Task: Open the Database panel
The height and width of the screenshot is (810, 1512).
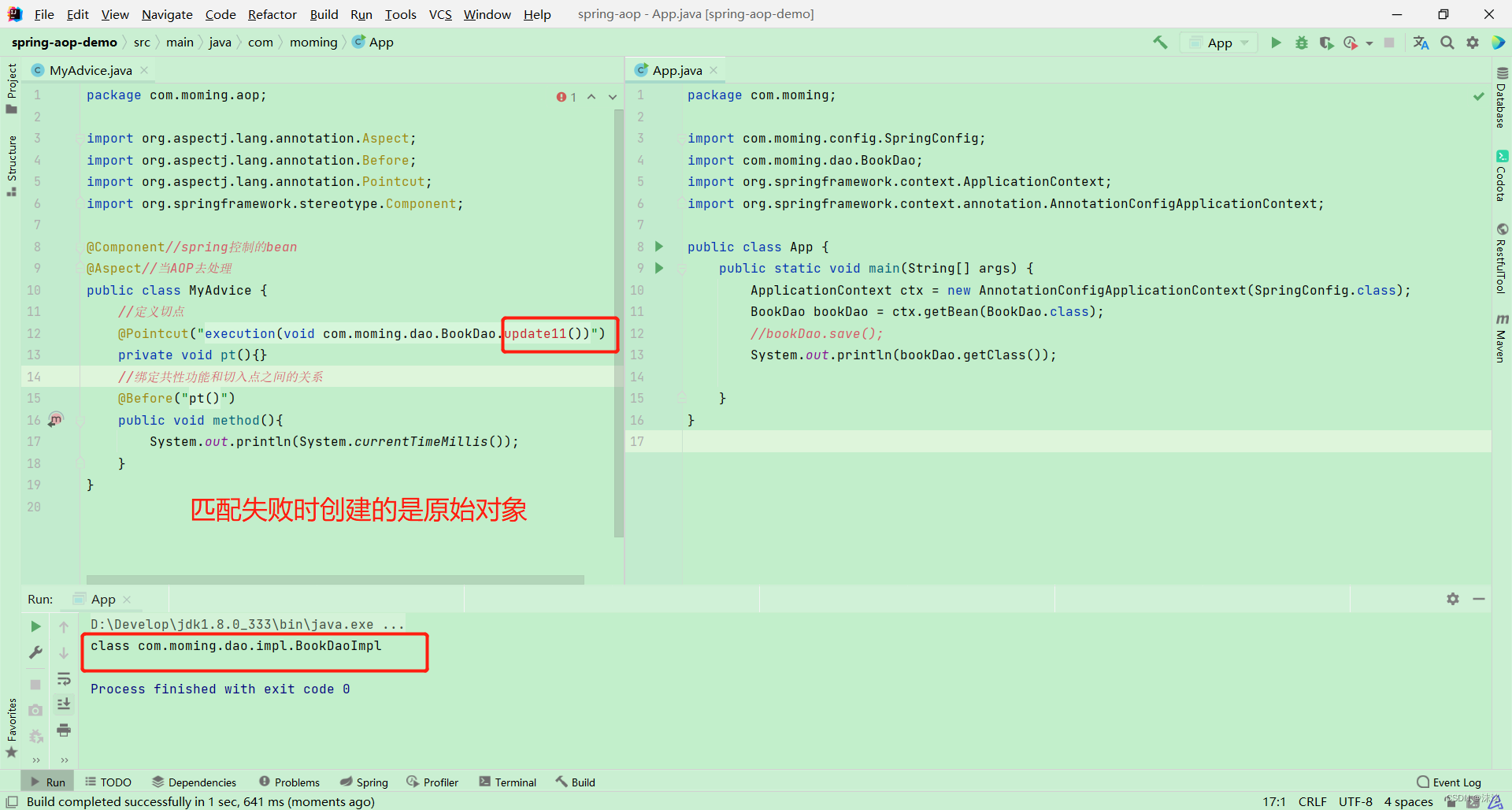Action: click(1503, 102)
